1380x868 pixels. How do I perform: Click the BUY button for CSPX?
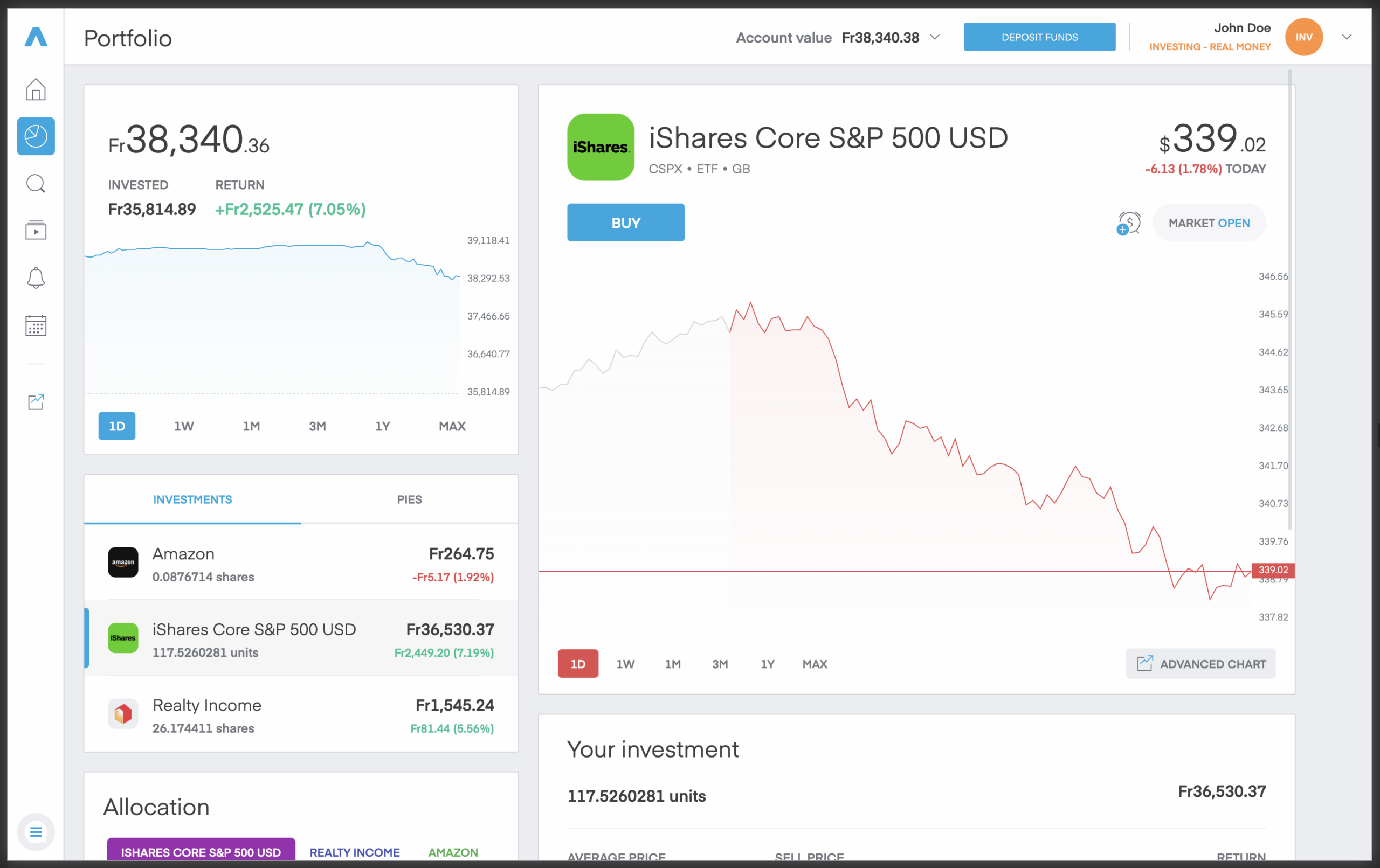(625, 223)
